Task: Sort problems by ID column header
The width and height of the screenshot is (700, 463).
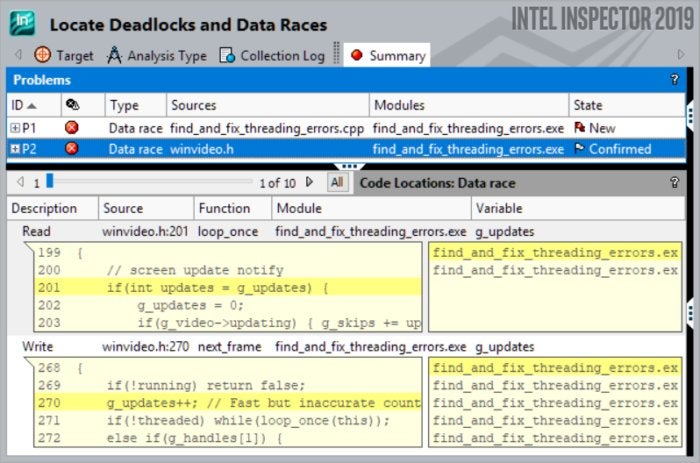Action: tap(34, 105)
